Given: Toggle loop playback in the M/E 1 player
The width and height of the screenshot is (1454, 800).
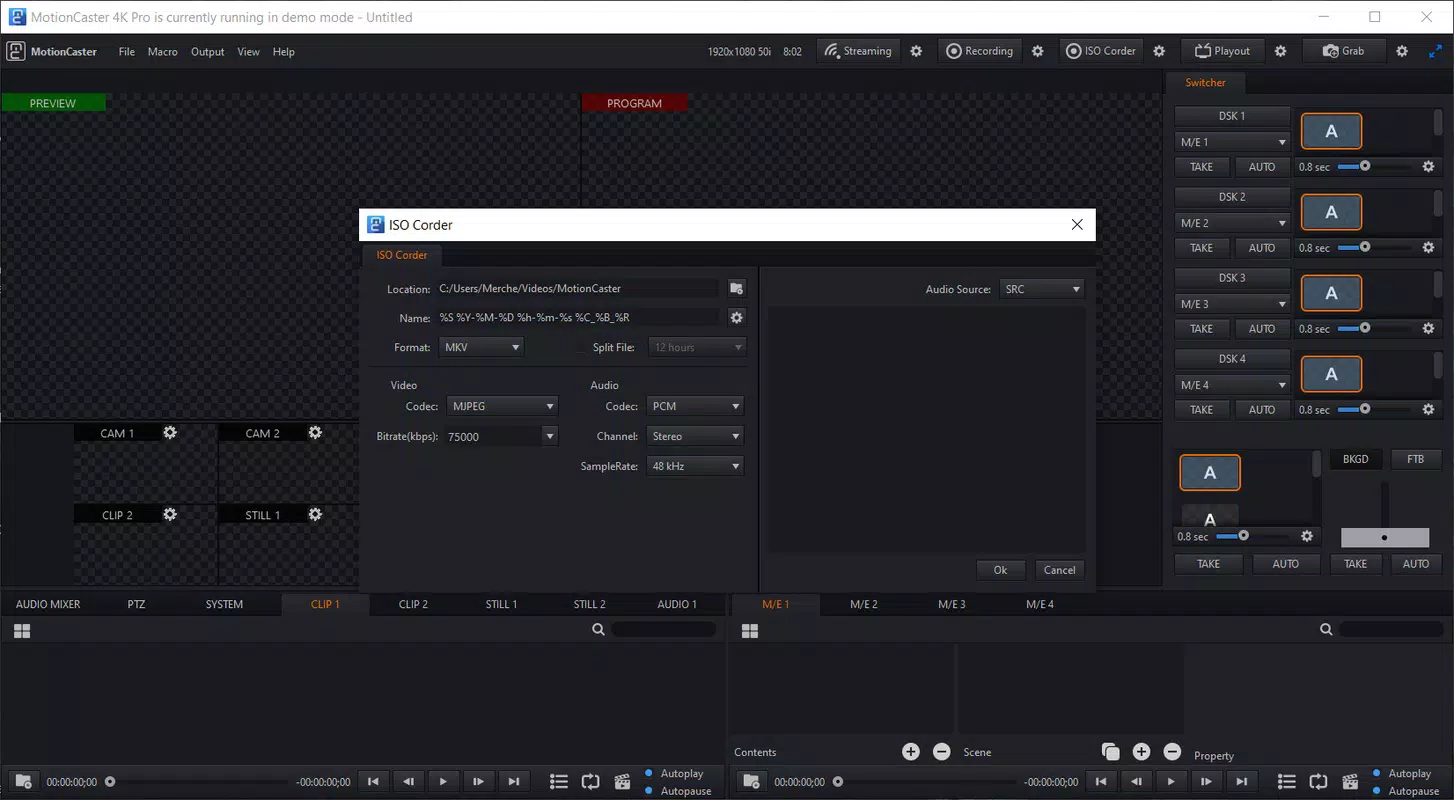Looking at the screenshot, I should 1318,782.
